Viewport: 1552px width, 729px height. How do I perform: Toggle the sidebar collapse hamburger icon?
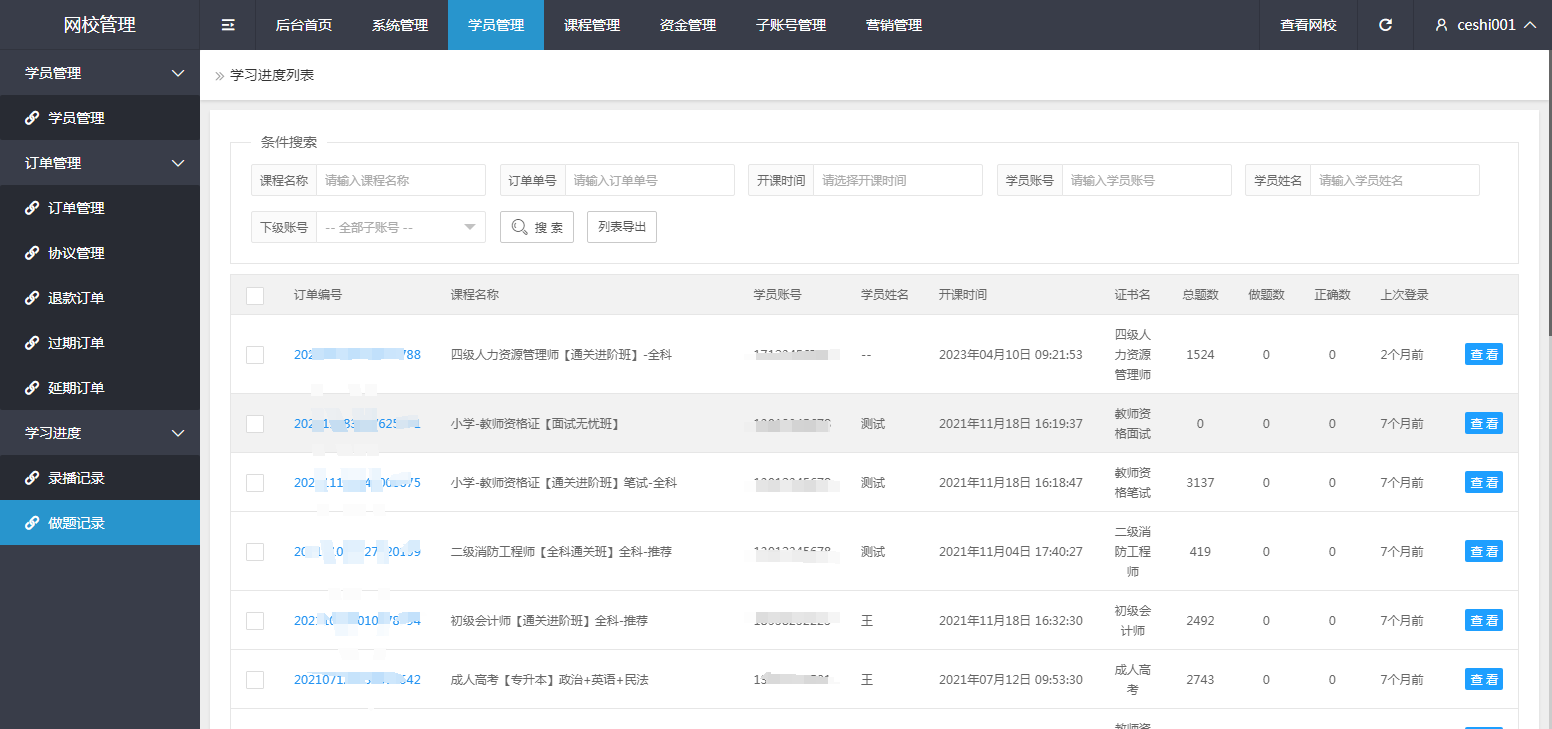(228, 25)
